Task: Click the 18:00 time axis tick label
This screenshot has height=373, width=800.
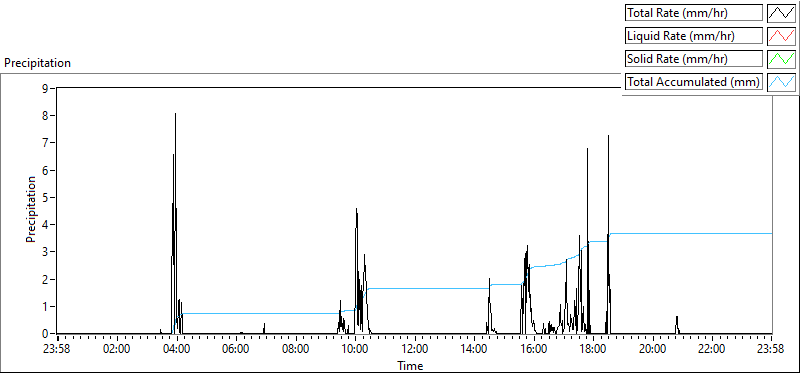Action: 593,350
